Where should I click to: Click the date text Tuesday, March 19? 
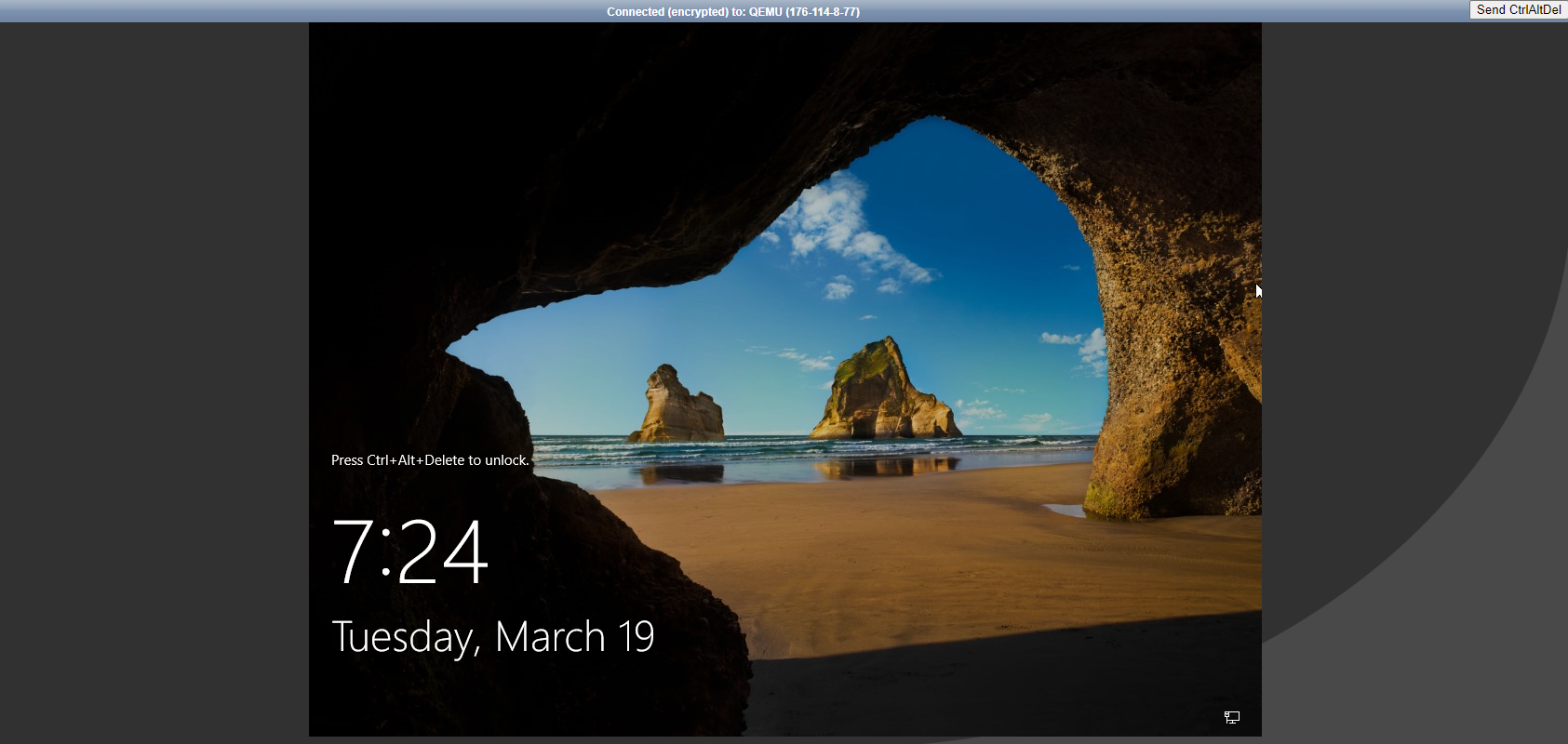493,638
